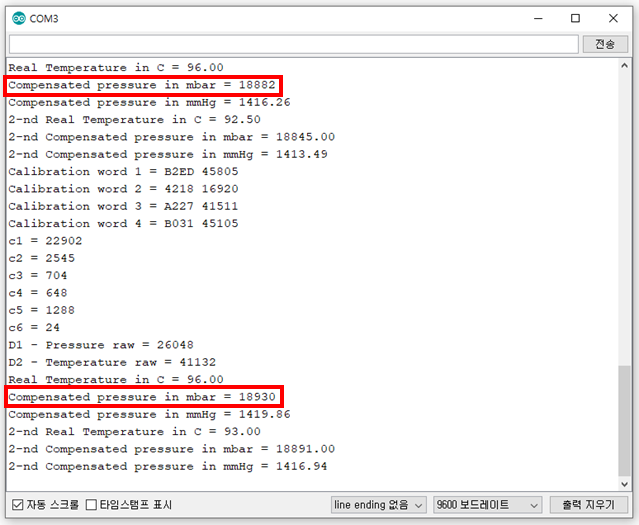This screenshot has height=525, width=639.
Task: Click the line 'Compensated pressure in mmHg = 1419.86'
Action: pyautogui.click(x=149, y=415)
